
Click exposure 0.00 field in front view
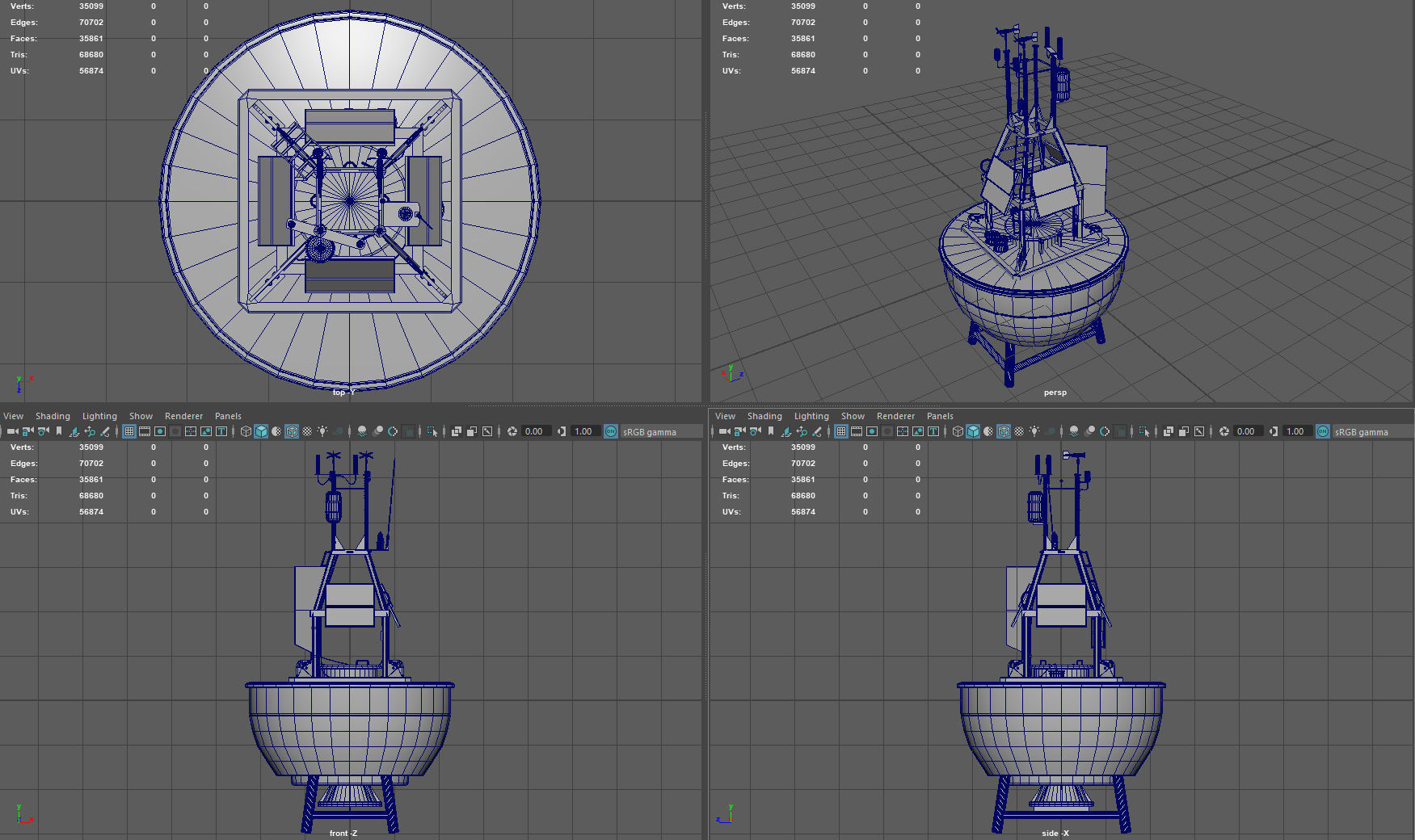click(536, 431)
